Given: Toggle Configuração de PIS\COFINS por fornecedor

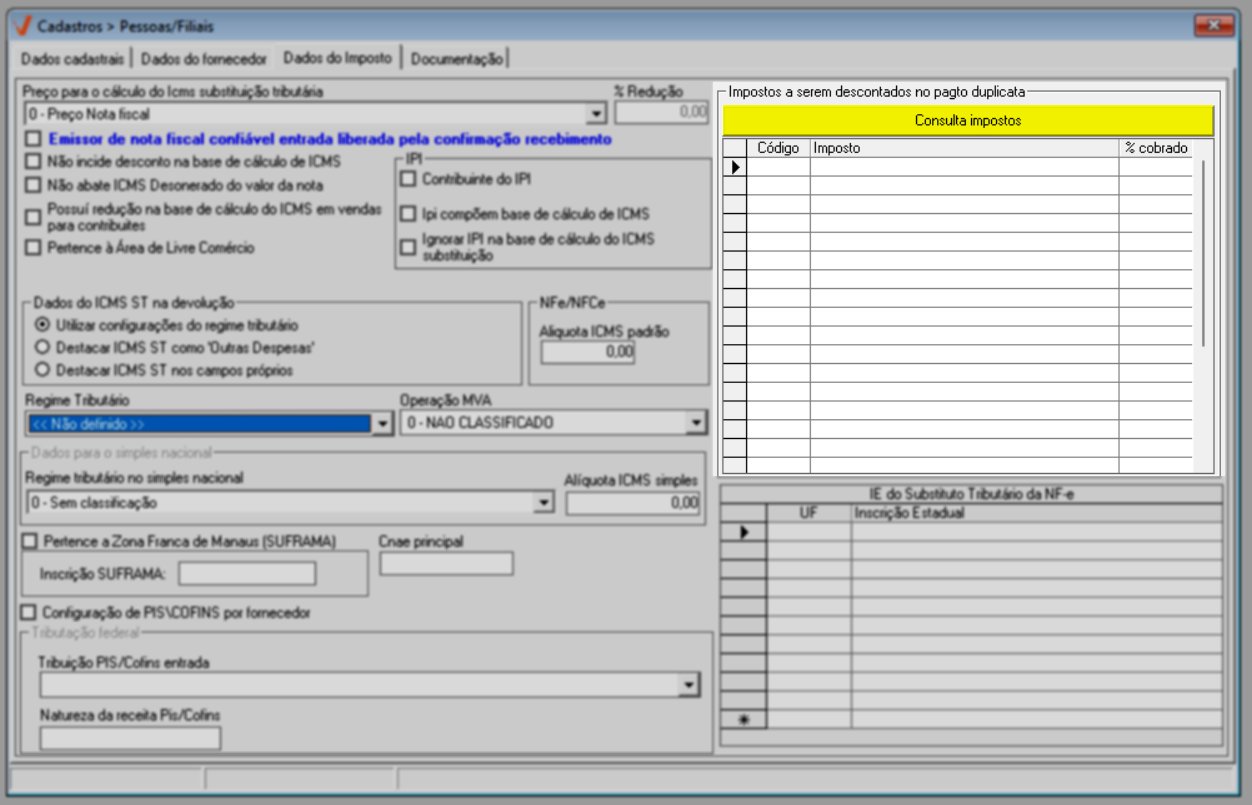Looking at the screenshot, I should (x=29, y=612).
